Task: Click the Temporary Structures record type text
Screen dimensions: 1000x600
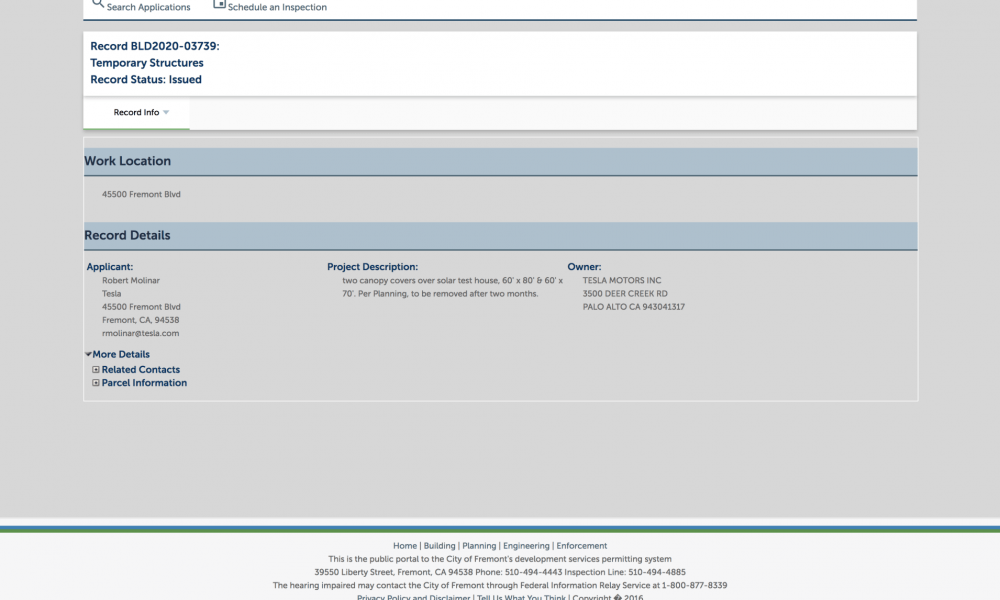Action: click(147, 62)
